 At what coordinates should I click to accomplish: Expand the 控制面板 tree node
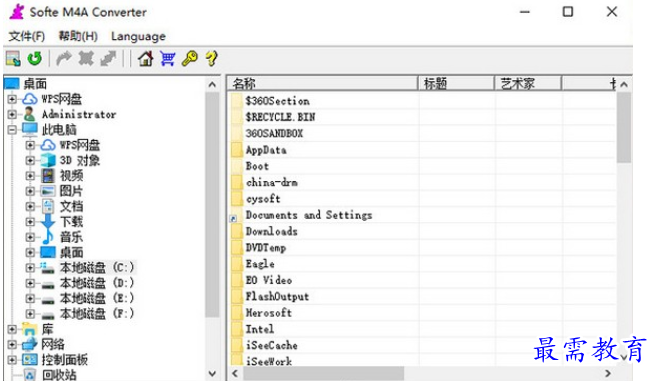click(12, 360)
